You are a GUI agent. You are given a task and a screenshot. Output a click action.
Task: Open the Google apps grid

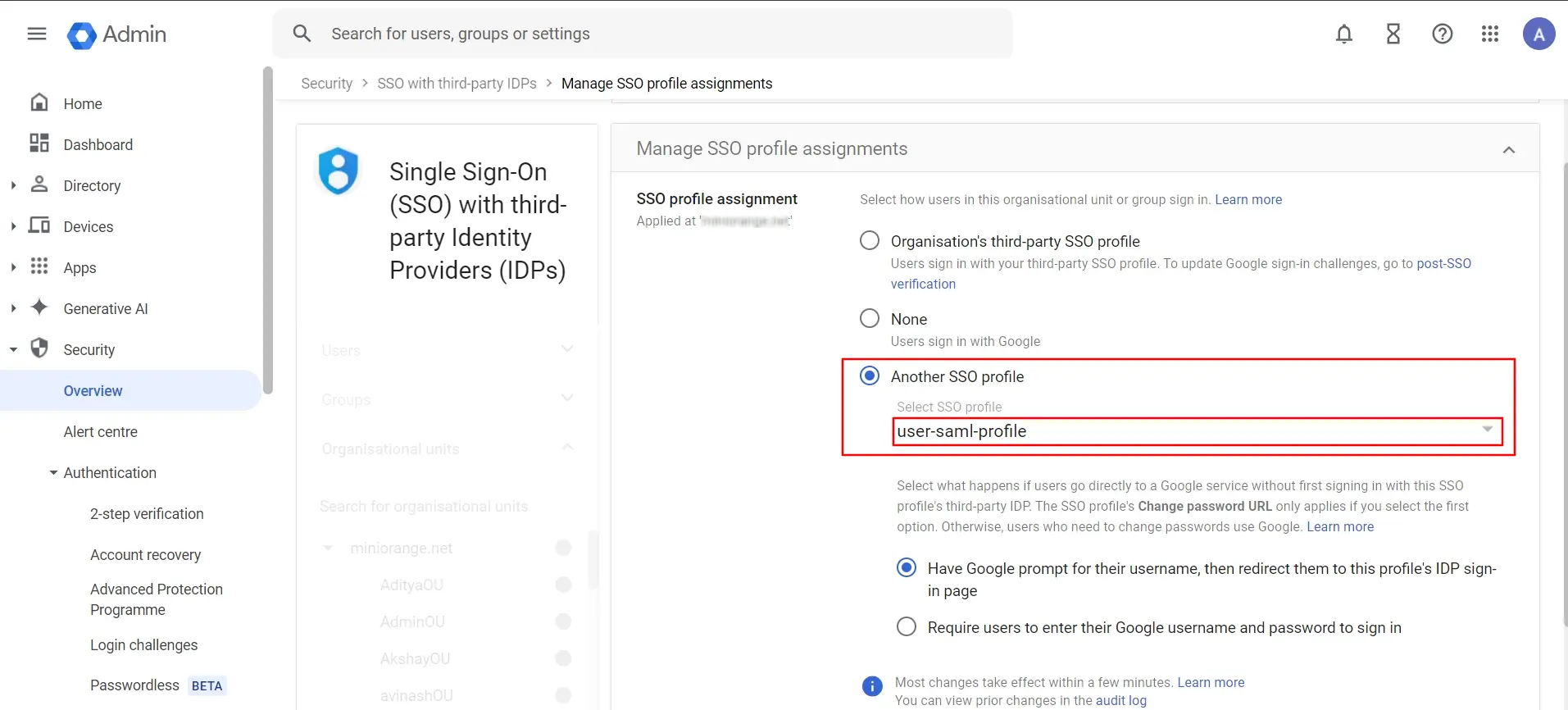[x=1490, y=34]
